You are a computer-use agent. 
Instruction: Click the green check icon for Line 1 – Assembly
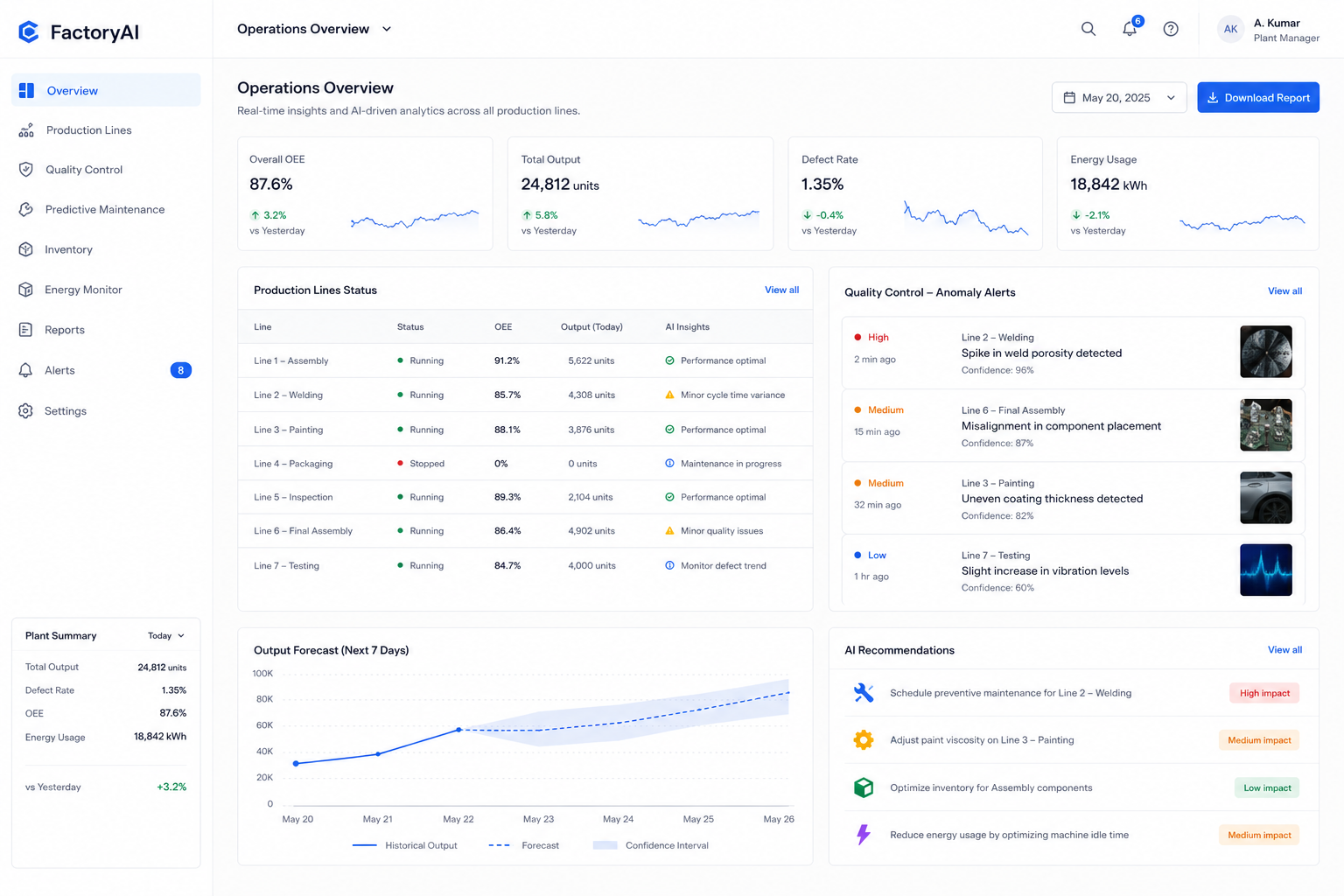click(669, 360)
